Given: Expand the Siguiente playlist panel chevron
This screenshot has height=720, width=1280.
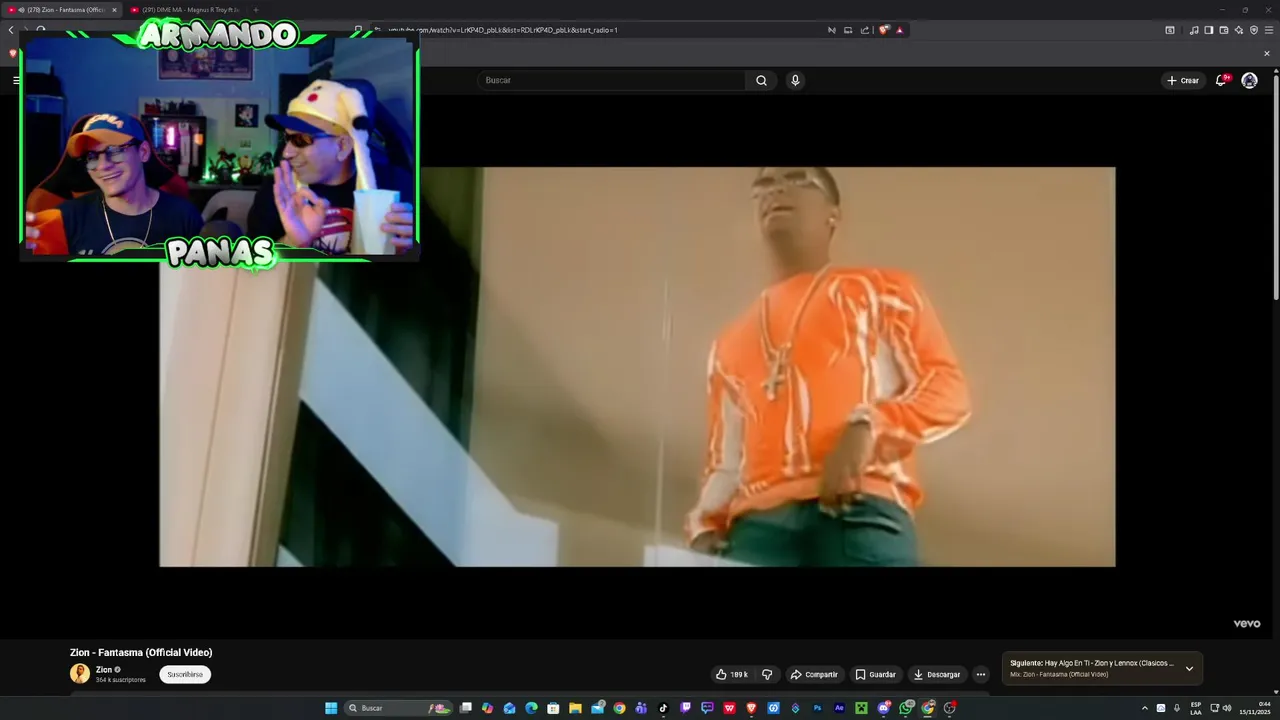Looking at the screenshot, I should pyautogui.click(x=1189, y=668).
